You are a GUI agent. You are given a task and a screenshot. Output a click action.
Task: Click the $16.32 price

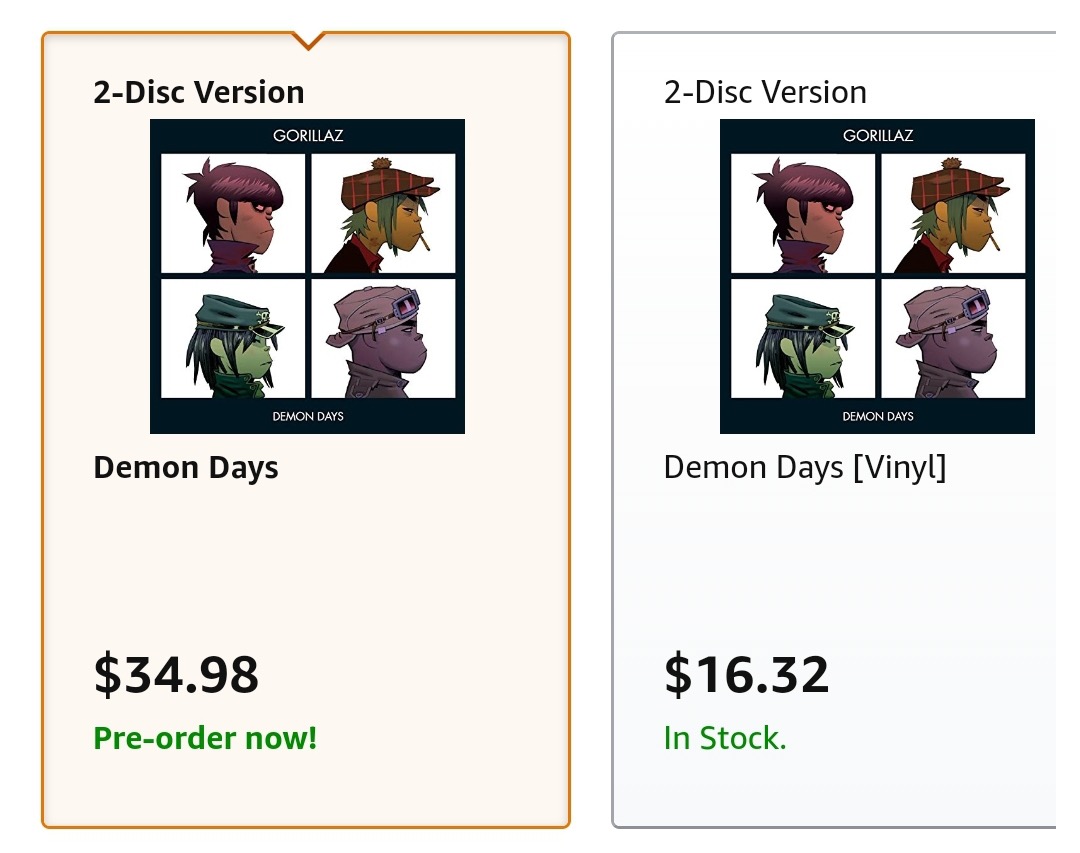tap(746, 674)
